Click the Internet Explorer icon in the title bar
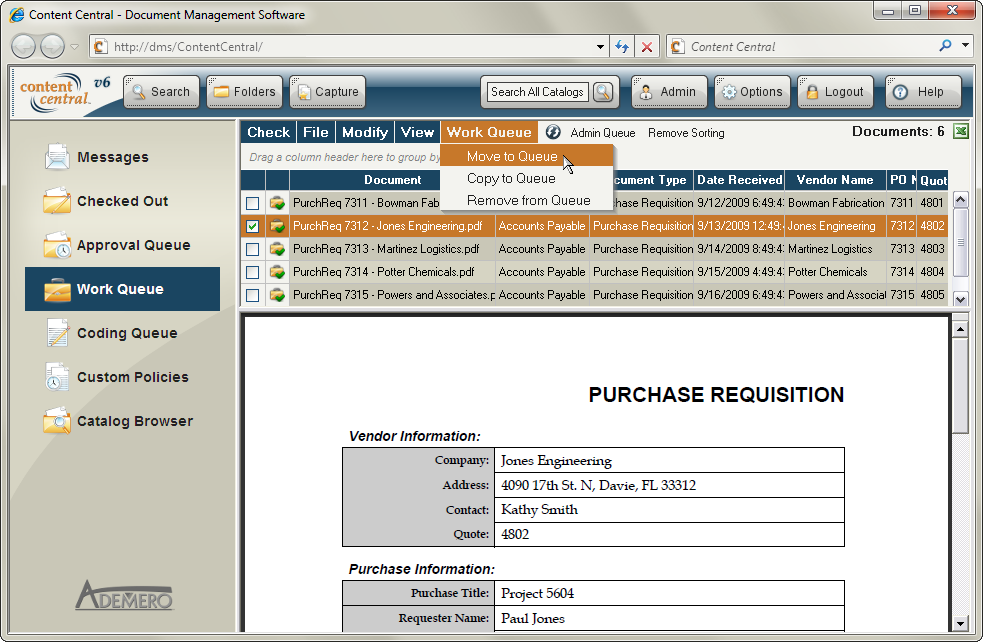Viewport: 983px width, 642px height. (17, 14)
